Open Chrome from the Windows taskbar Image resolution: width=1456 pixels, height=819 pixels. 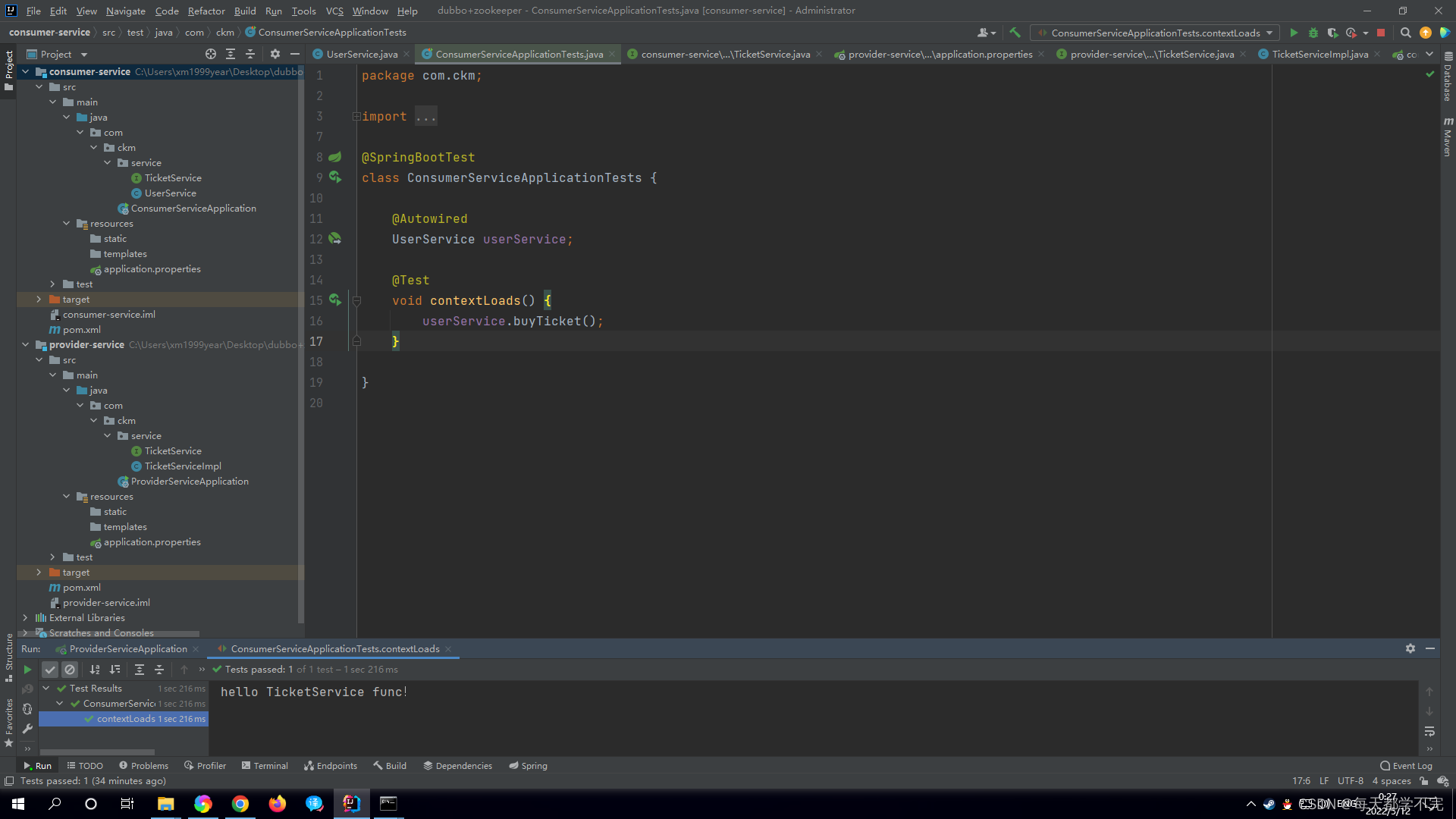tap(240, 804)
